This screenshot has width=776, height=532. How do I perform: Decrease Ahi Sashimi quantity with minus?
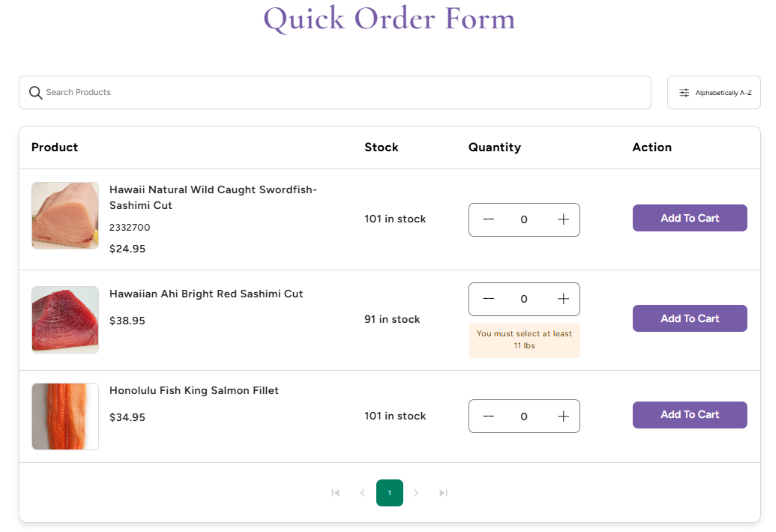[x=488, y=299]
